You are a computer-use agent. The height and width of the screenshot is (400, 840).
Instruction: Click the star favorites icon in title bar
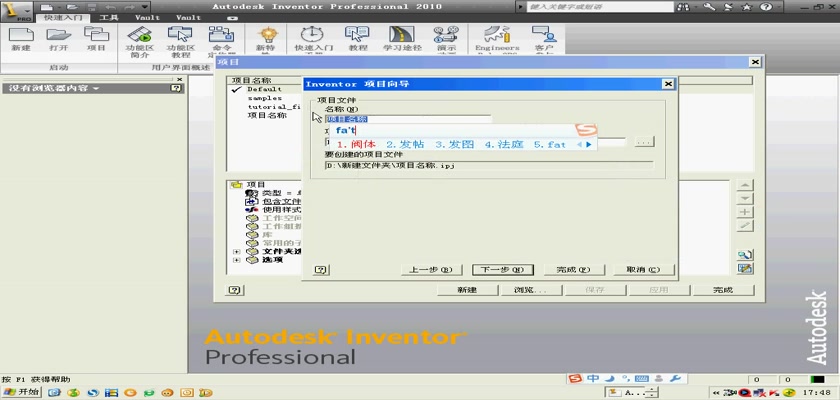[746, 7]
